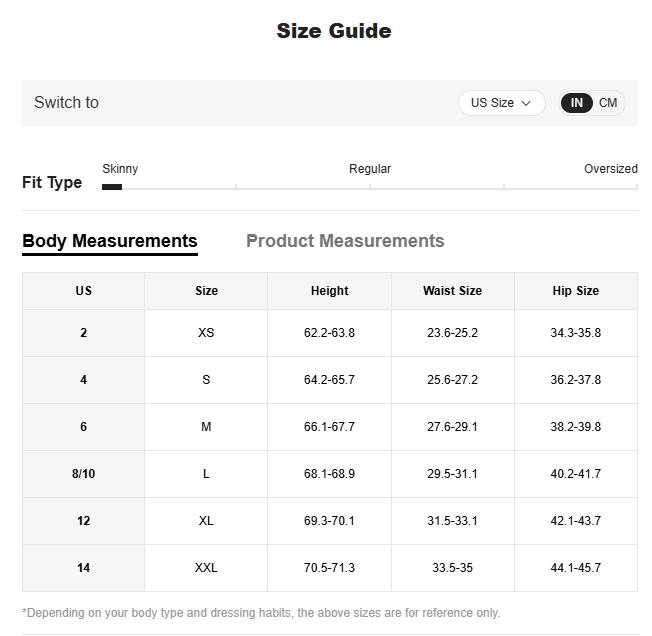The height and width of the screenshot is (636, 652).
Task: Click the Switch to label
Action: pyautogui.click(x=66, y=103)
